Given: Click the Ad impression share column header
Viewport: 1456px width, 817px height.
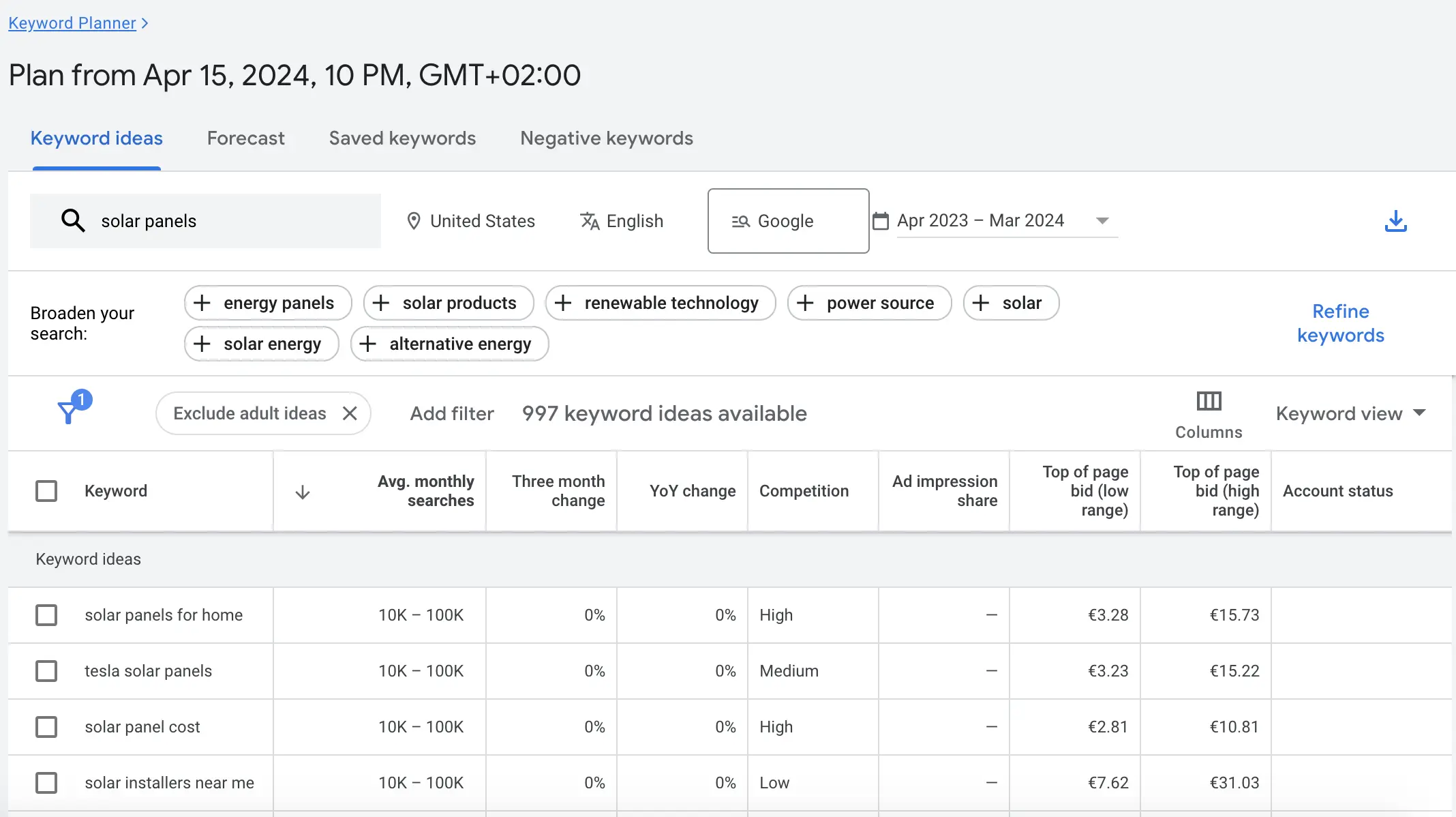Looking at the screenshot, I should (945, 491).
